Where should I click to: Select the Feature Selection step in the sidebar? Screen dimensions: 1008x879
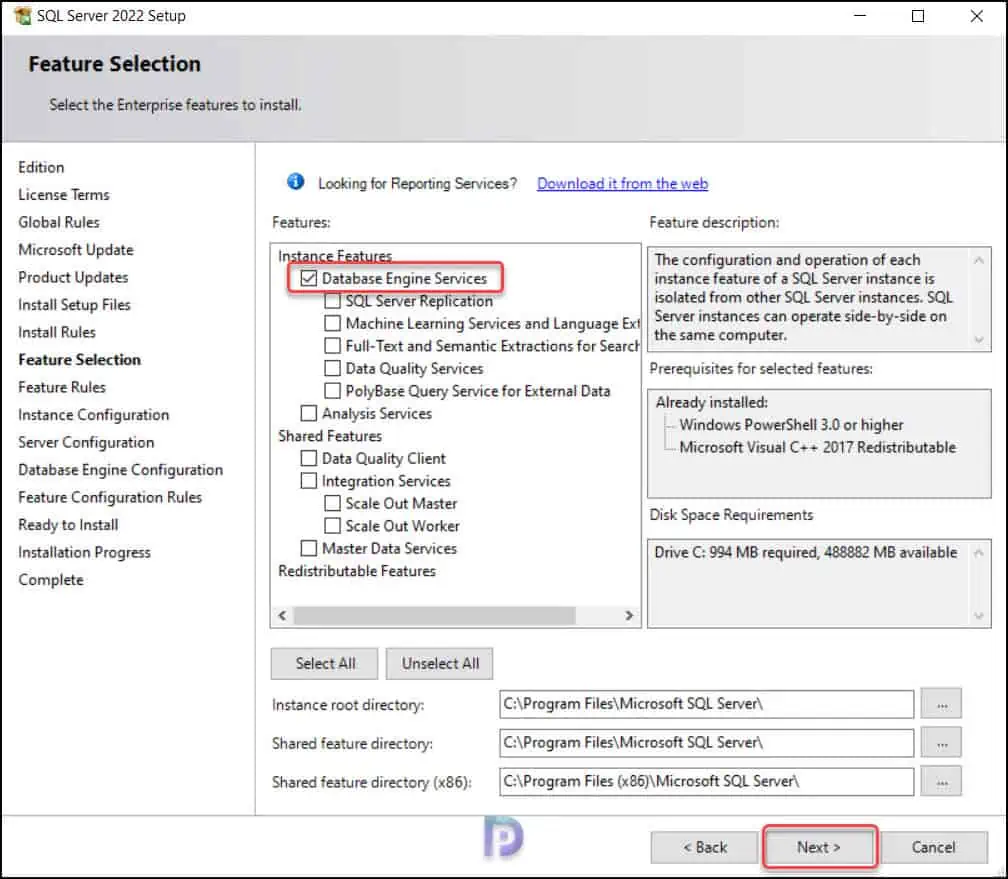coord(79,360)
